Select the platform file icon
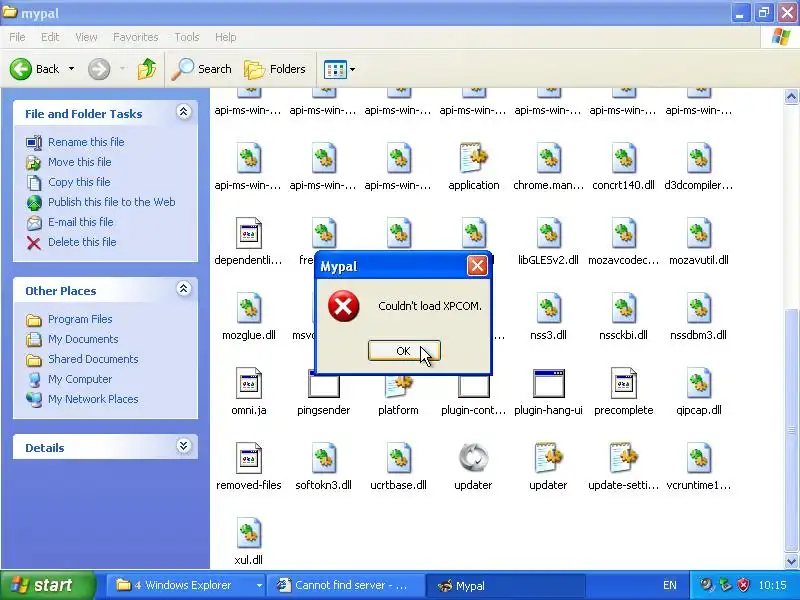Image resolution: width=800 pixels, height=600 pixels. [x=398, y=386]
